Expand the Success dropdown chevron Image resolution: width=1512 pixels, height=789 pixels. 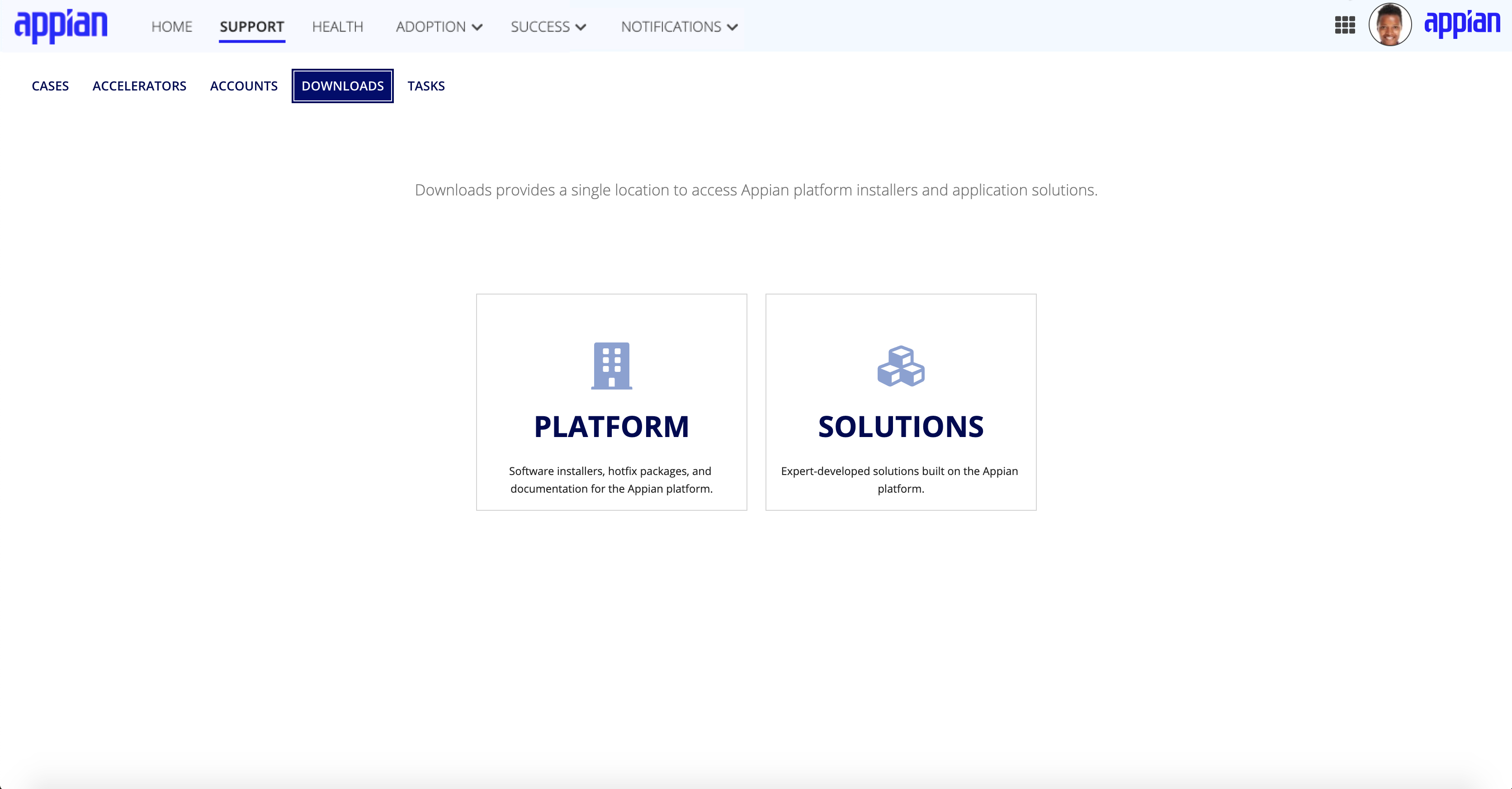coord(581,27)
